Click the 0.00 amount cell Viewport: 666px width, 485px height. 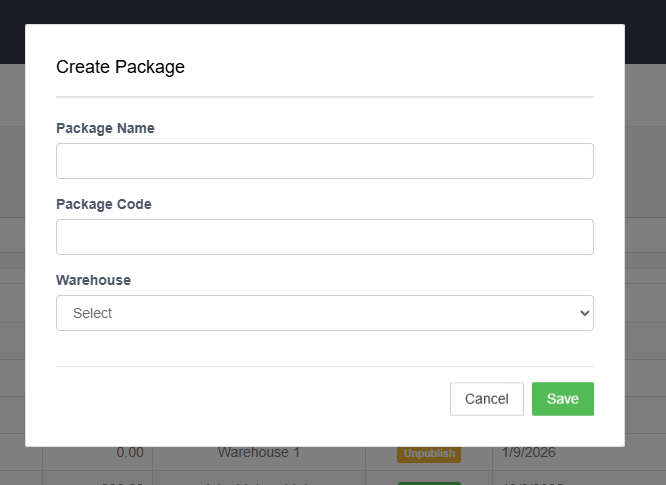129,453
